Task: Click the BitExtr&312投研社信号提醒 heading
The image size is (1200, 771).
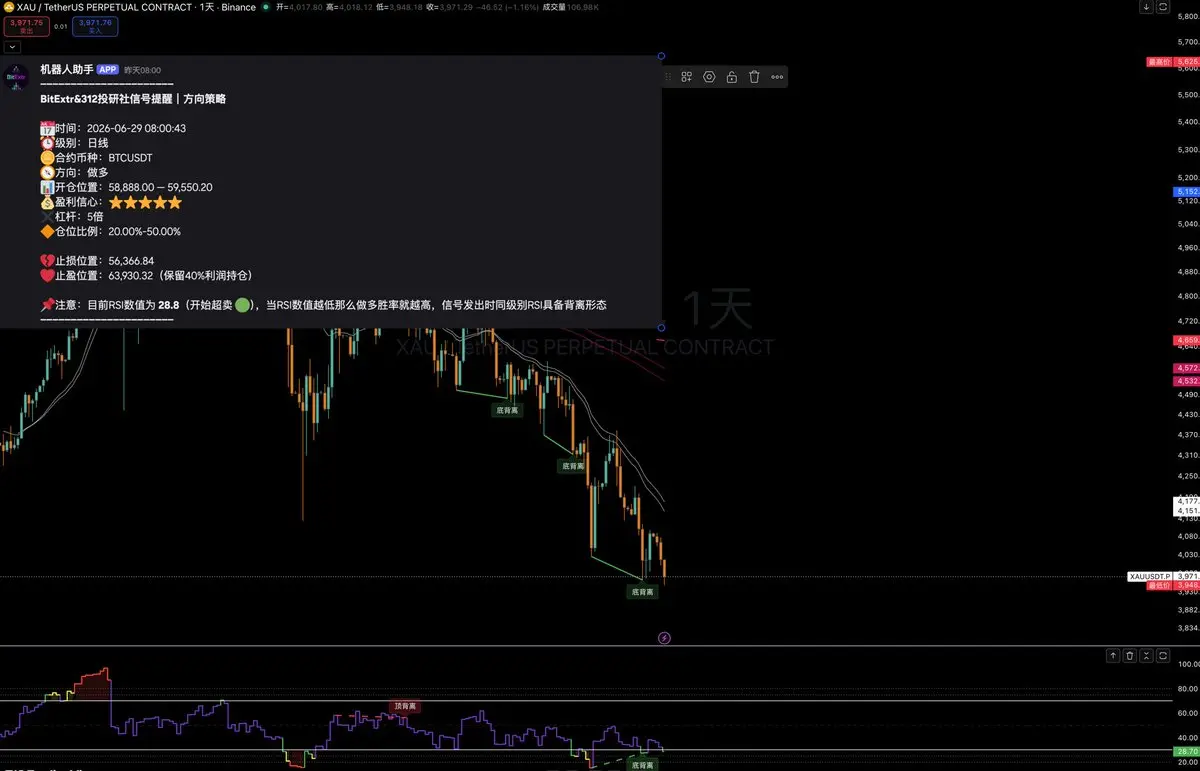Action: [x=133, y=99]
